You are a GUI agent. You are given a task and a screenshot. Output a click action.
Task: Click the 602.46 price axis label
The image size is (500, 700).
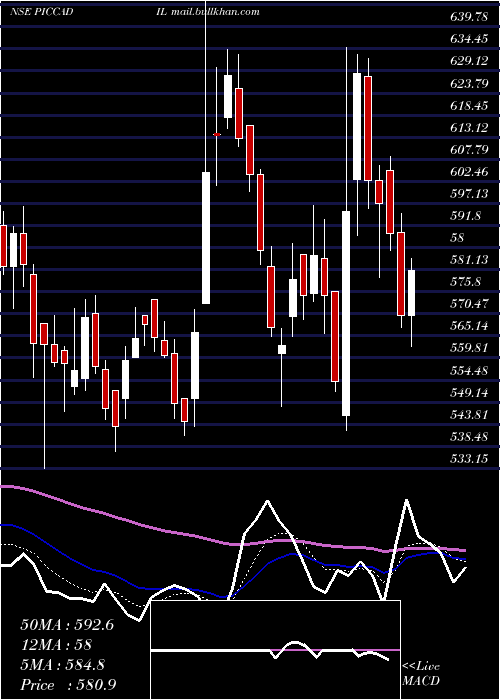469,172
